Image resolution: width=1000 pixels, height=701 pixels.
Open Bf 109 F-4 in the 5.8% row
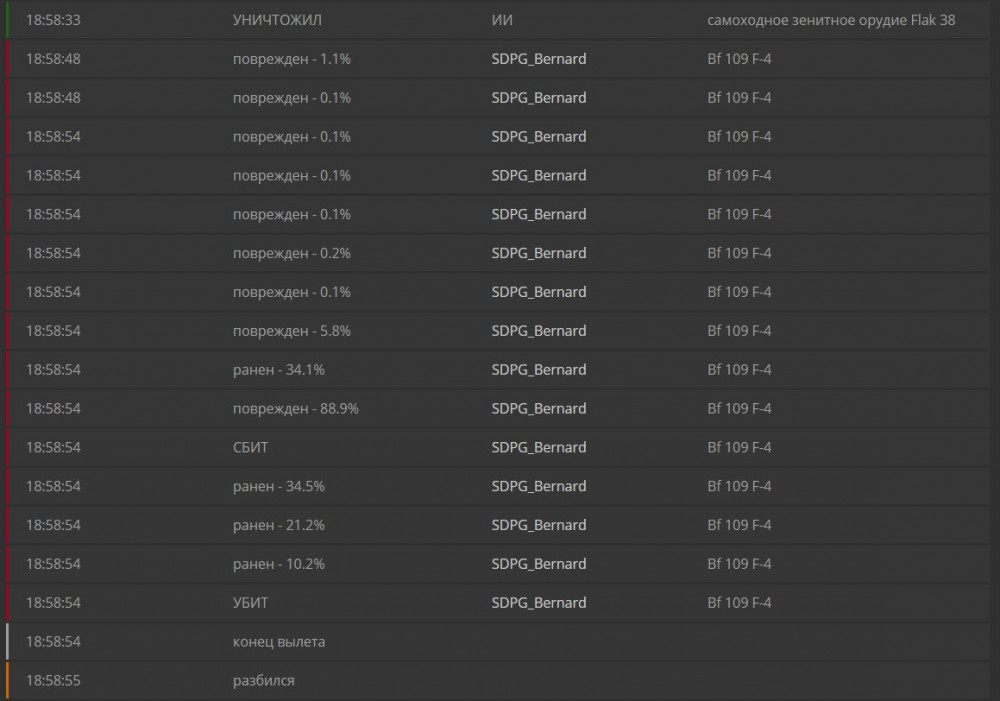coord(739,331)
